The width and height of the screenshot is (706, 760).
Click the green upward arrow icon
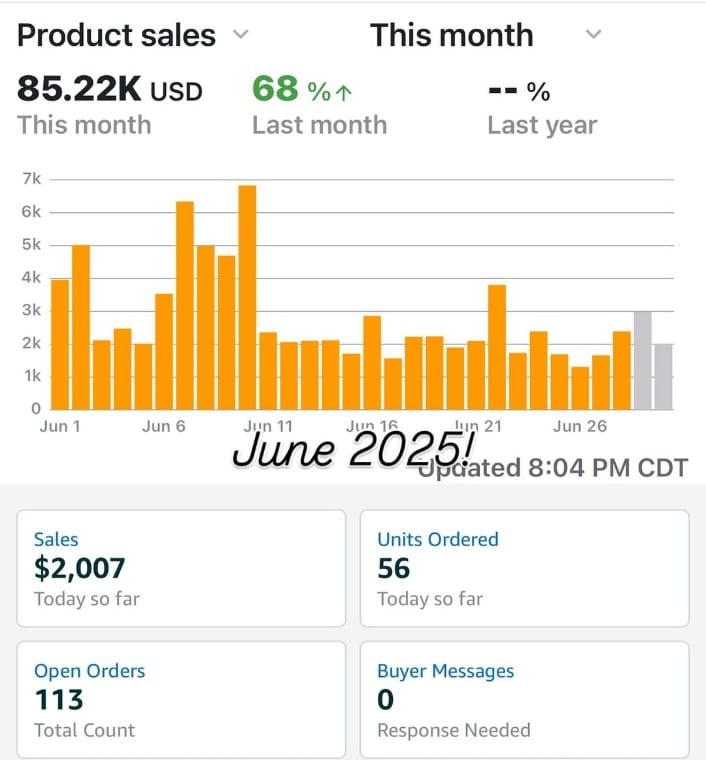point(345,93)
